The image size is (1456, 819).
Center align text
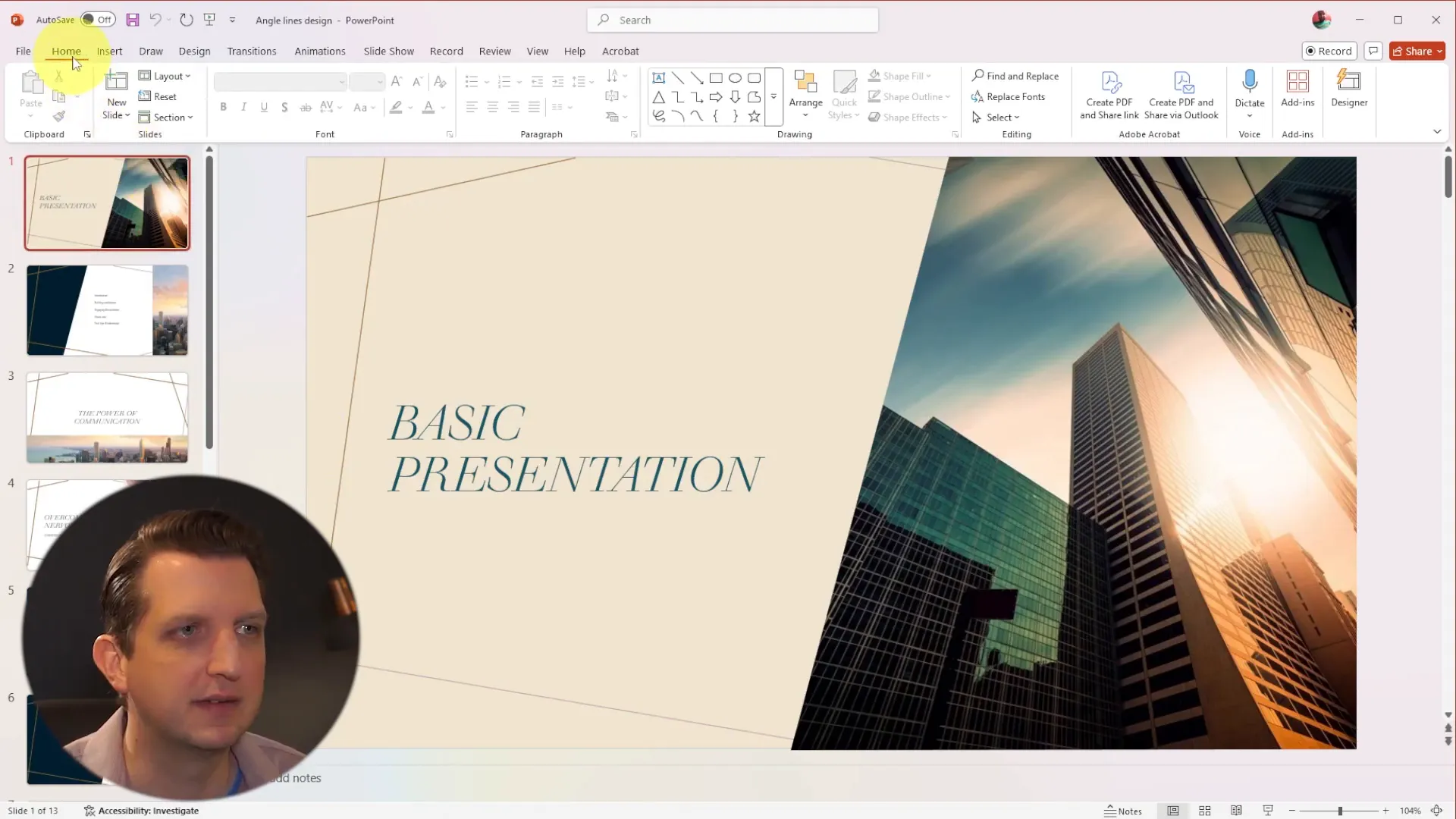pos(492,107)
